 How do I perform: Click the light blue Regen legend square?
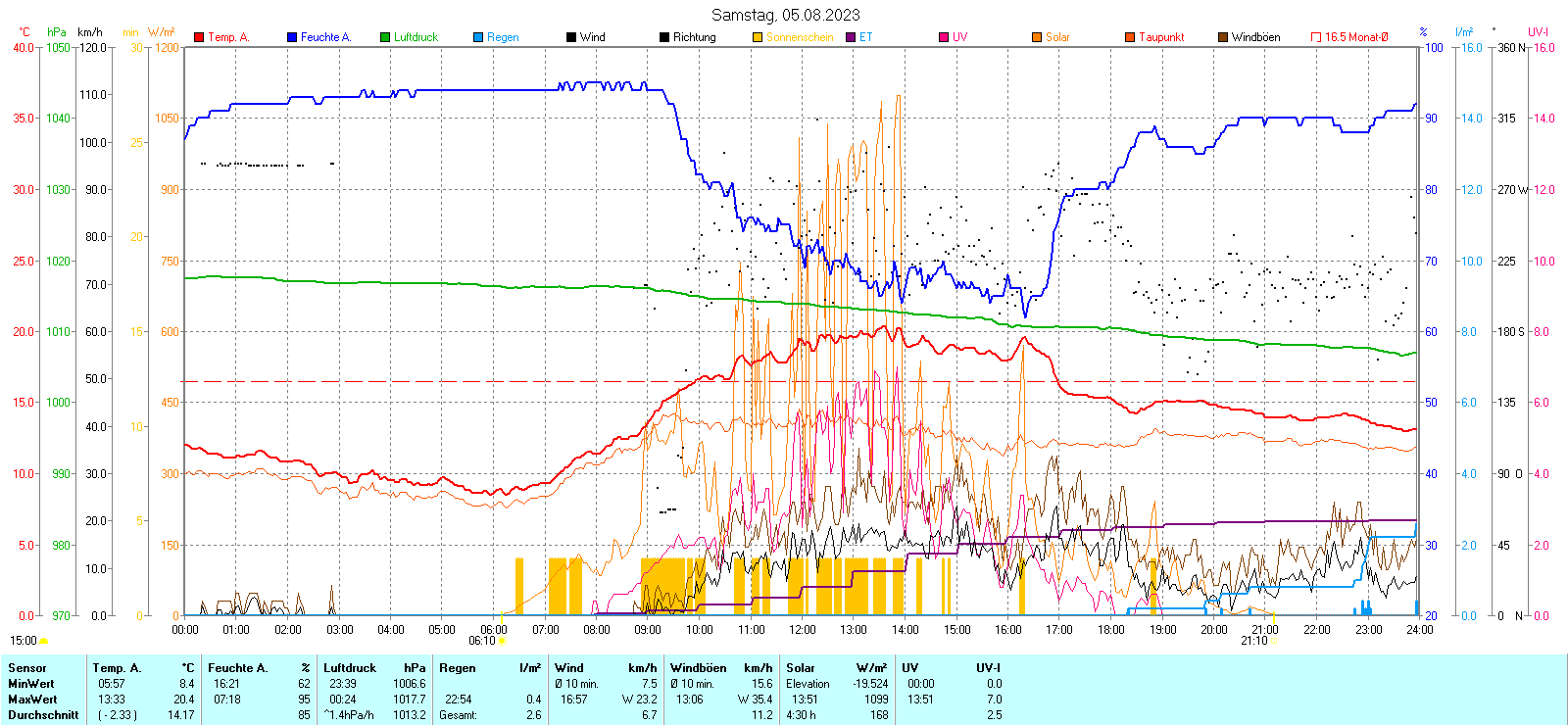[478, 37]
